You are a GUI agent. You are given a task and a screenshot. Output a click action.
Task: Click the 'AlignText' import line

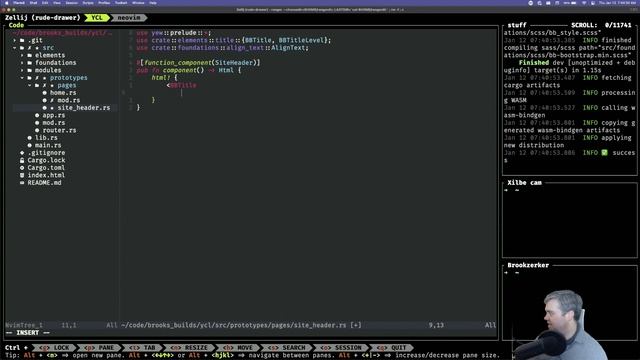pyautogui.click(x=222, y=48)
